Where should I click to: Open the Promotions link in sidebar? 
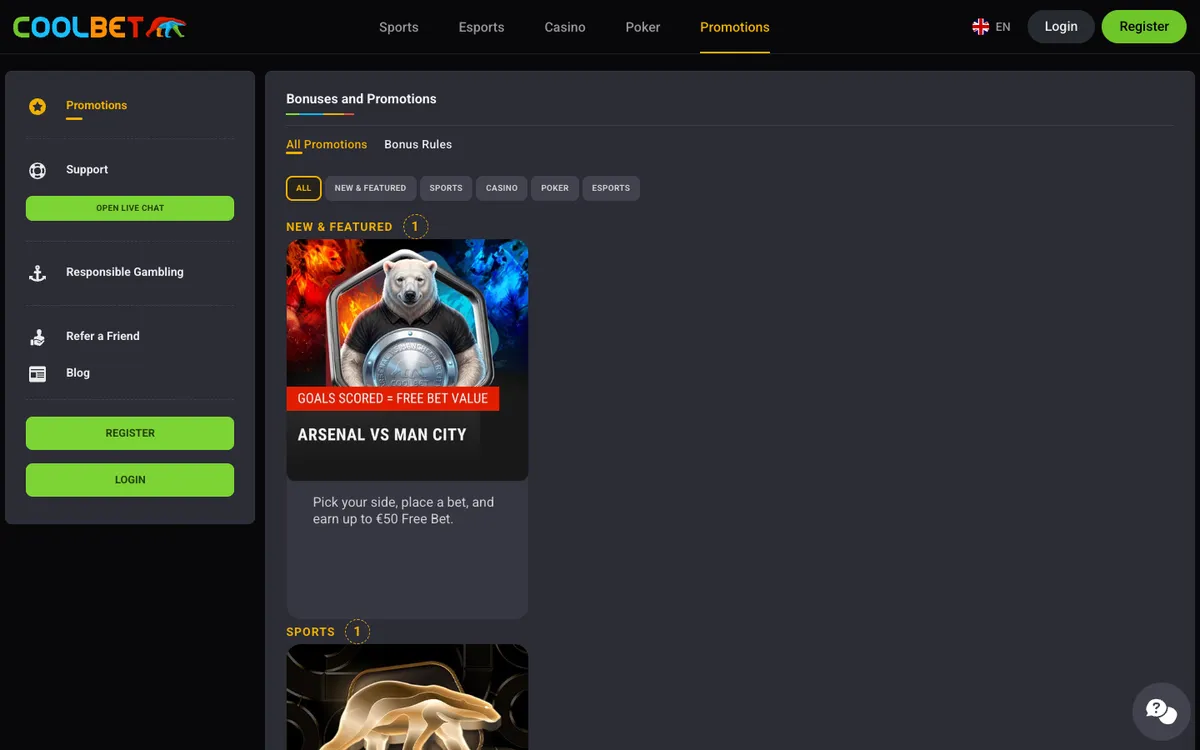pyautogui.click(x=96, y=105)
